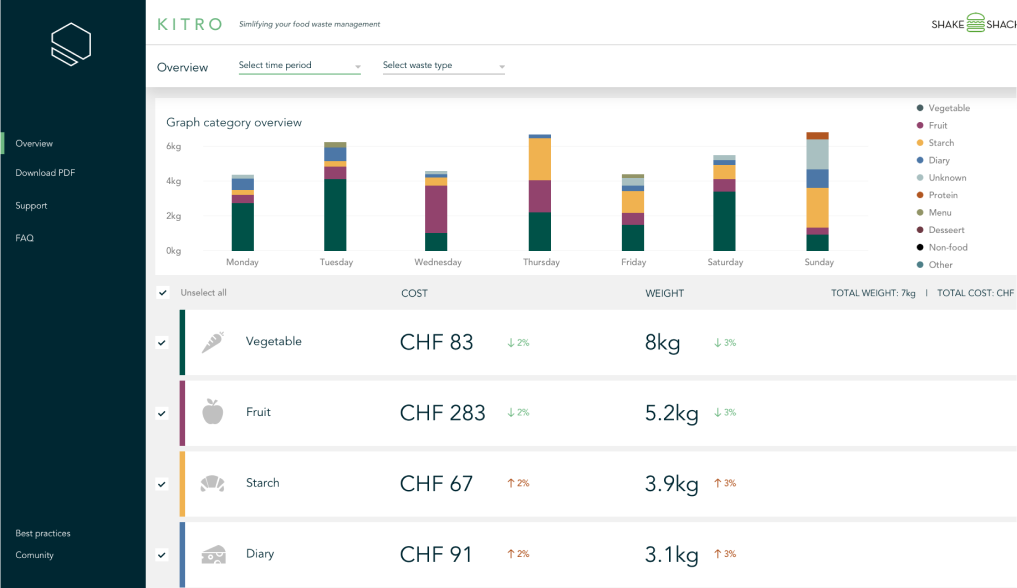This screenshot has height=588, width=1017.
Task: Click the CHF 83 cost value
Action: [x=437, y=342]
